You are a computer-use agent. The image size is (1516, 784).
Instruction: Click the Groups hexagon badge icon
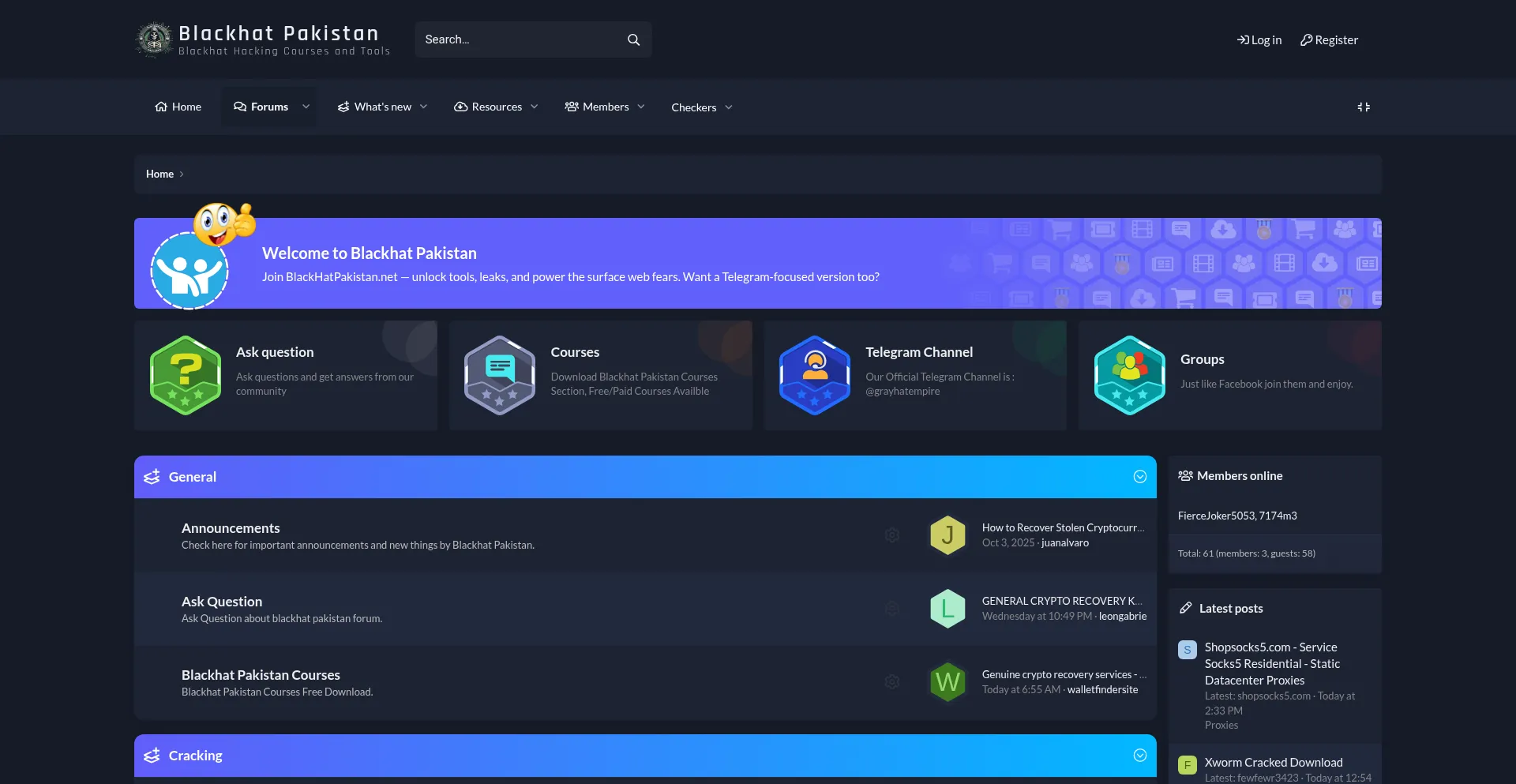[1129, 375]
